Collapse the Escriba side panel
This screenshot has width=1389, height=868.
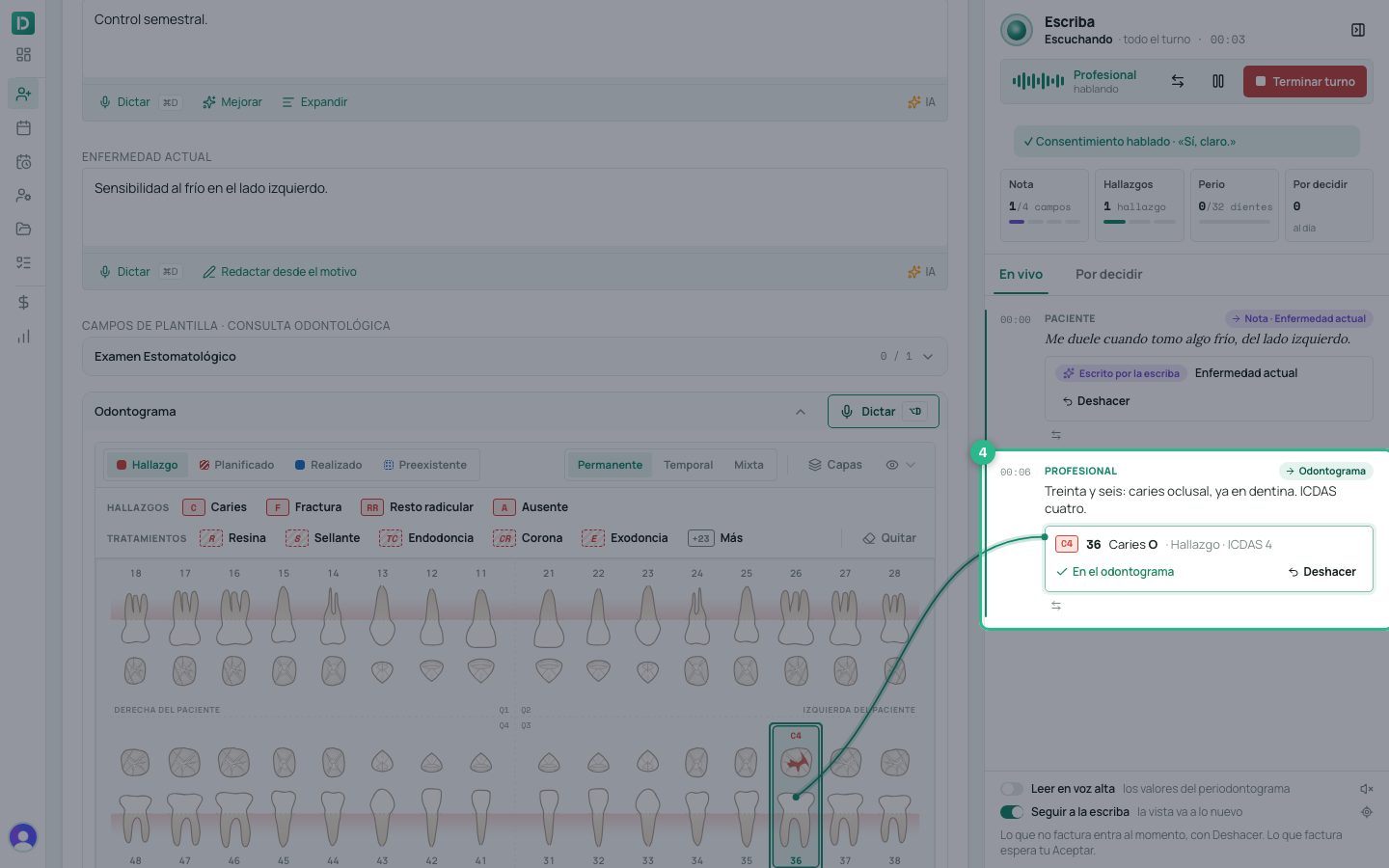pos(1358,30)
